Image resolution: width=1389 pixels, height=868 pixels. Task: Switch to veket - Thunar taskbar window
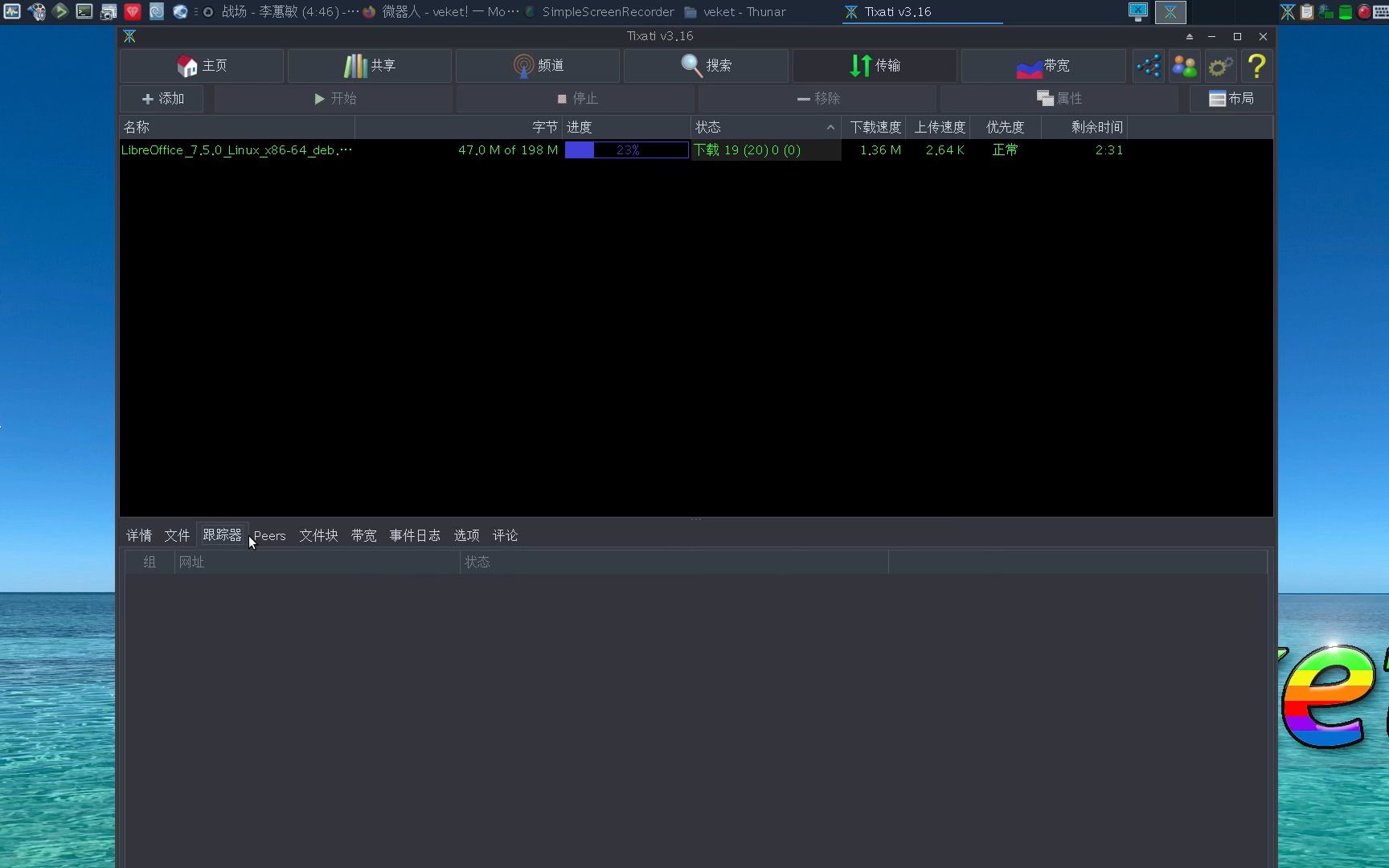[735, 12]
